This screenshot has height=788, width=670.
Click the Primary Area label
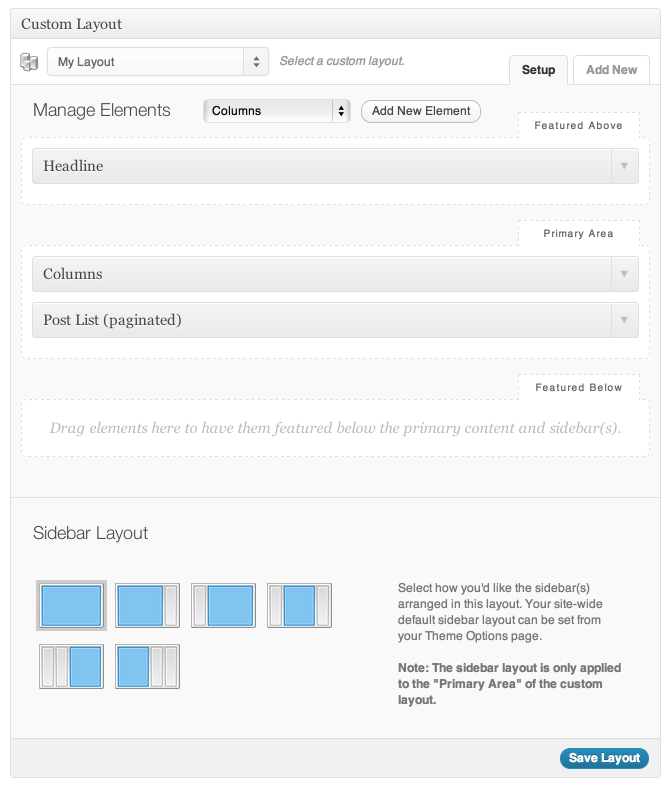(578, 234)
